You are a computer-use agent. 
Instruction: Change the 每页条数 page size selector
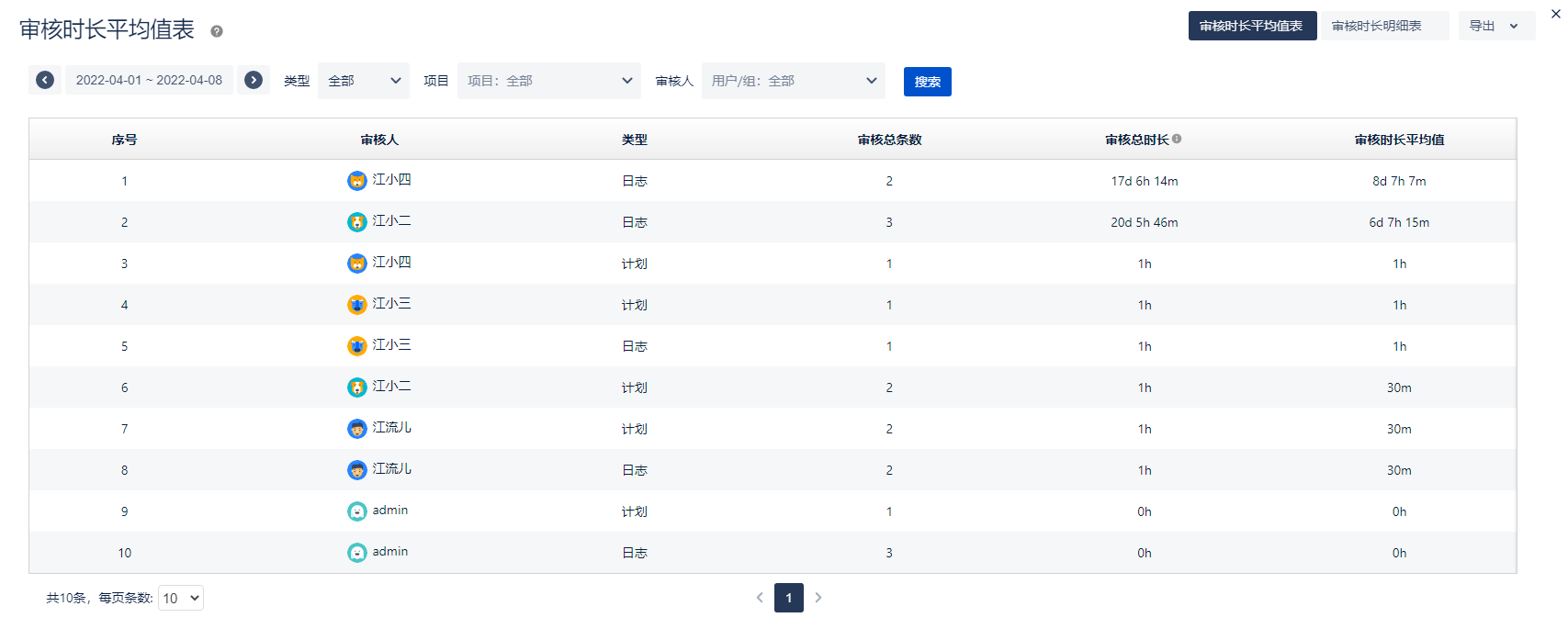[181, 599]
